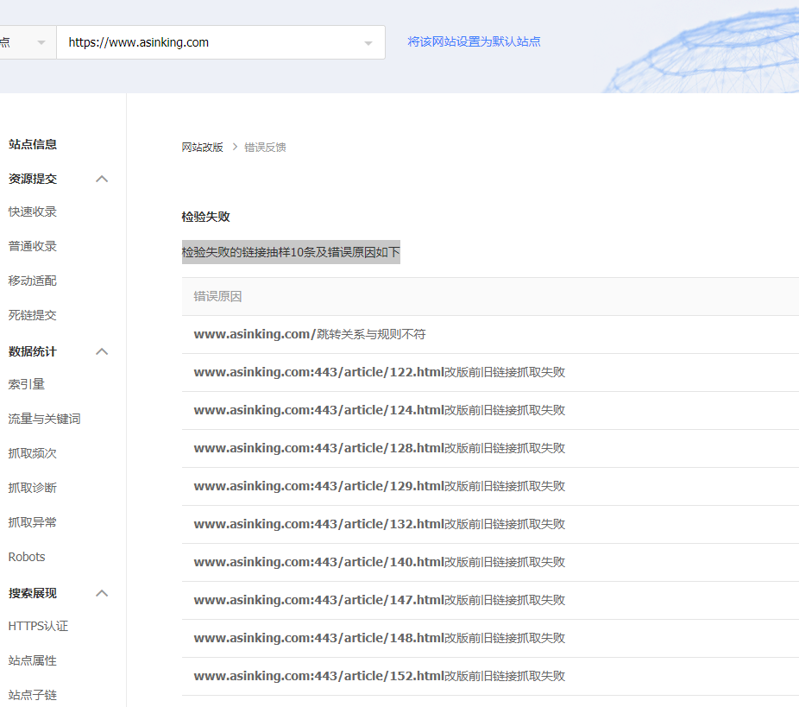Open 死链提交 sidebar item
The image size is (799, 707).
[33, 315]
